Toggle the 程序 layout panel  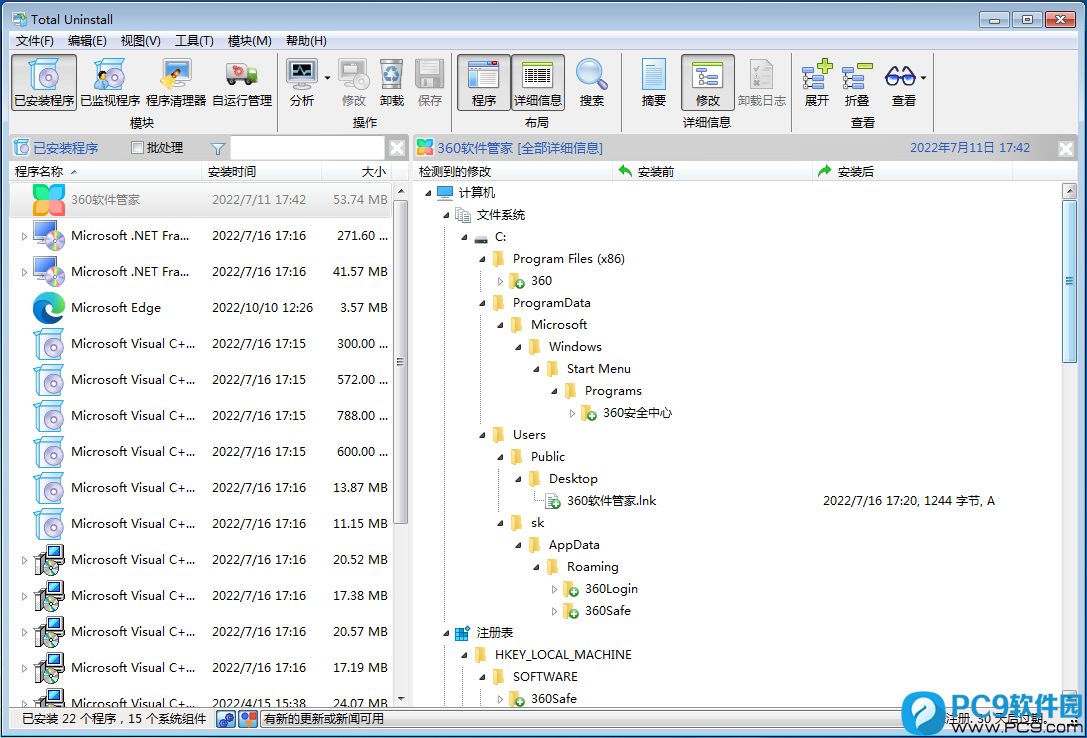(x=484, y=82)
